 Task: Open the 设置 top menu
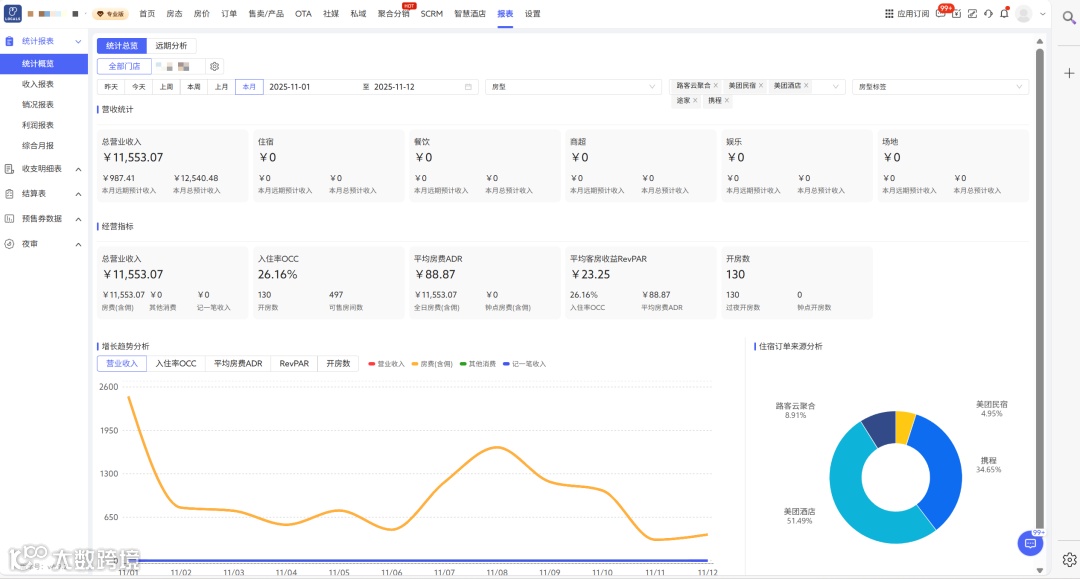532,14
